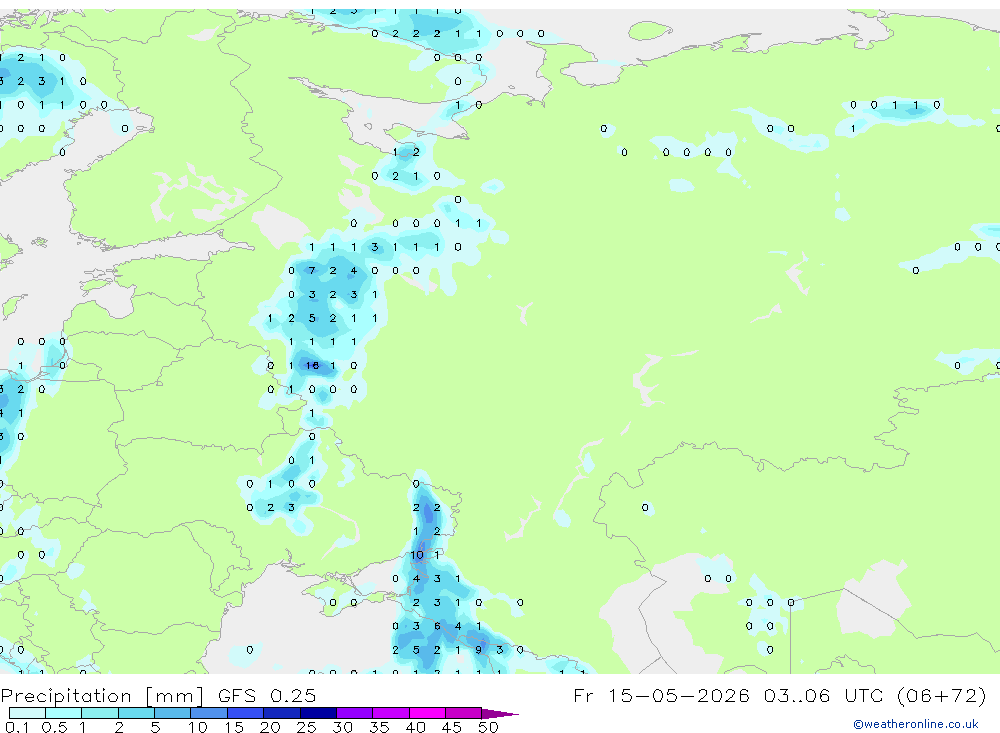
Task: Open the weatheronline.co.uk copyright link
Action: 916,724
